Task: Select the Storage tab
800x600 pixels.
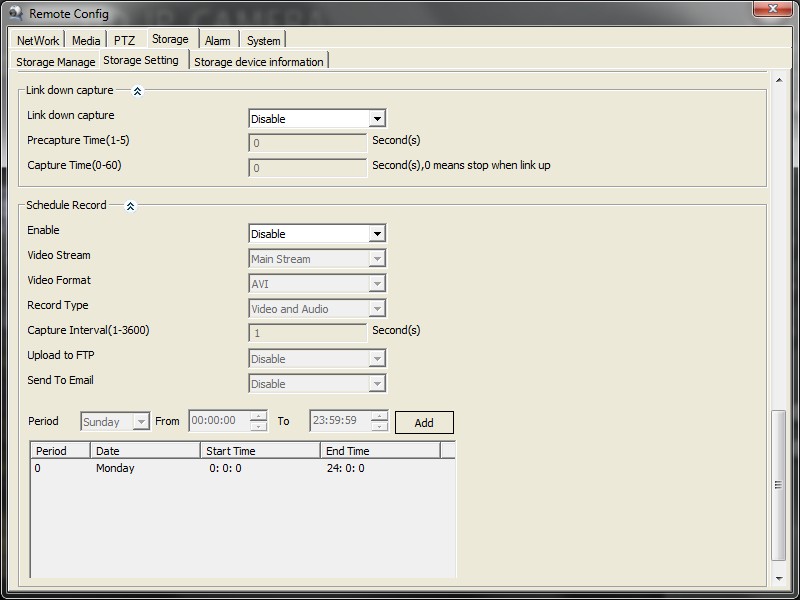Action: (170, 39)
